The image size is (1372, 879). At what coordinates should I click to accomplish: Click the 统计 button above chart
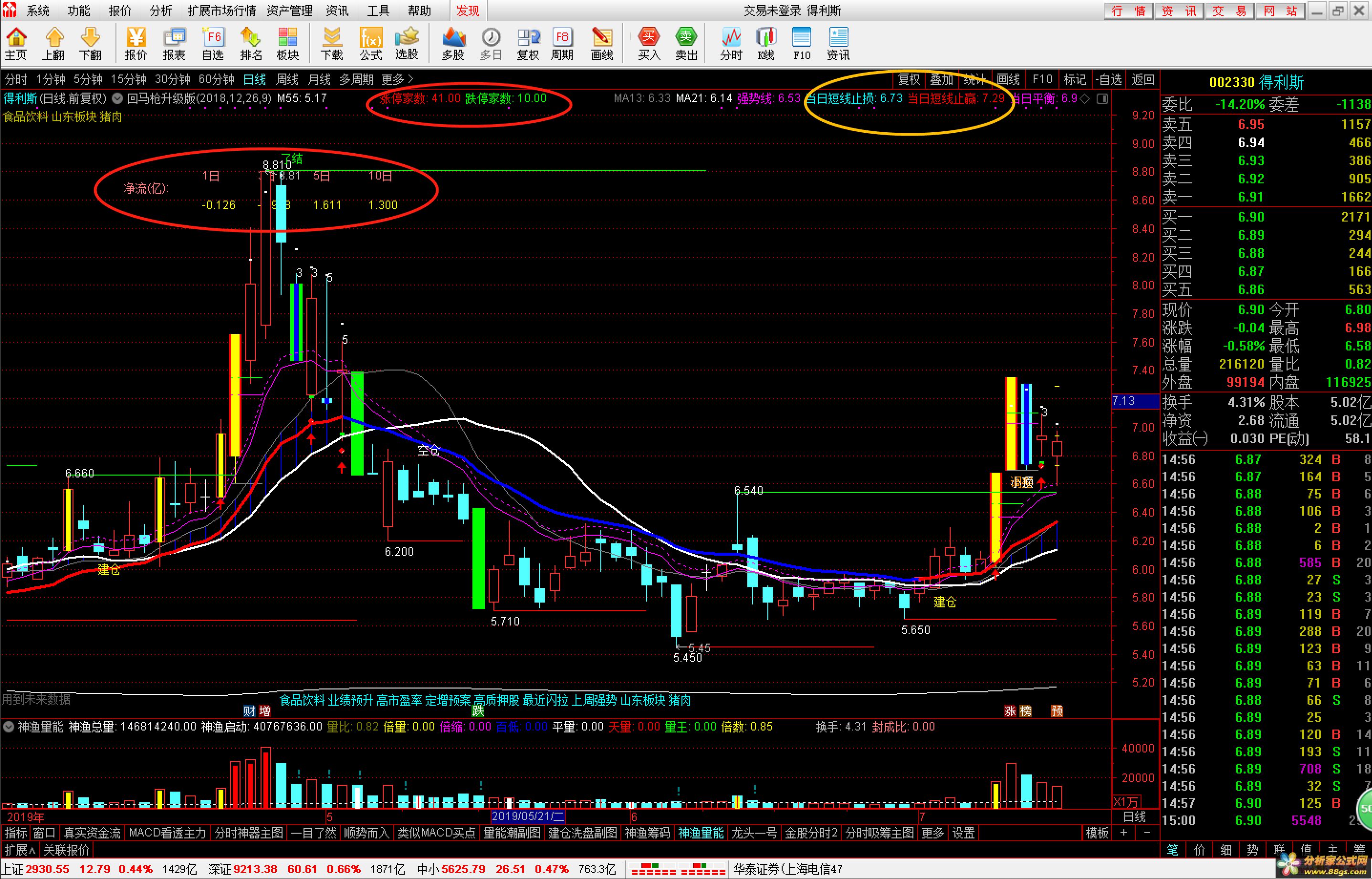coord(974,79)
